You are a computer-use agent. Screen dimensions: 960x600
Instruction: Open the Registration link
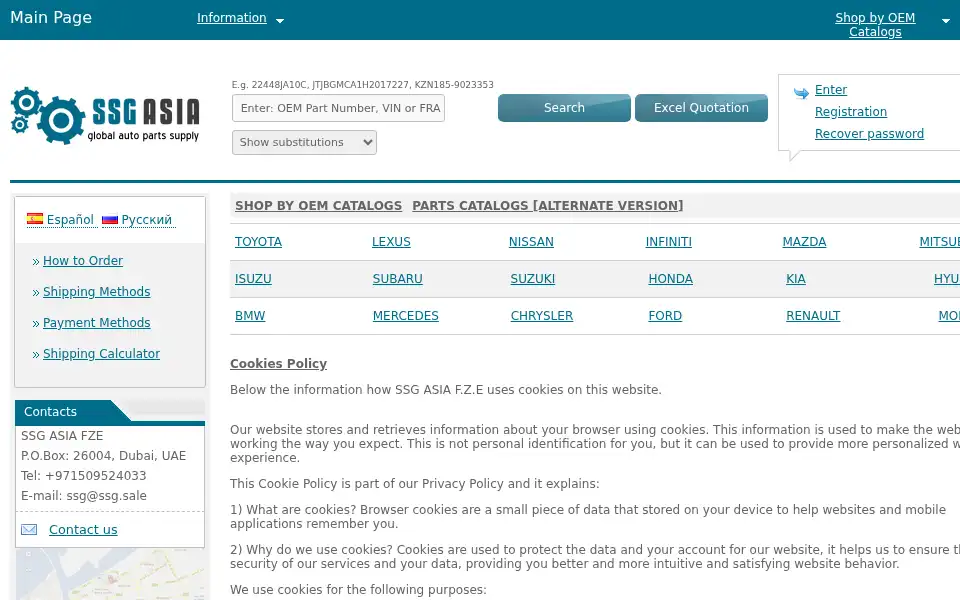click(x=850, y=112)
